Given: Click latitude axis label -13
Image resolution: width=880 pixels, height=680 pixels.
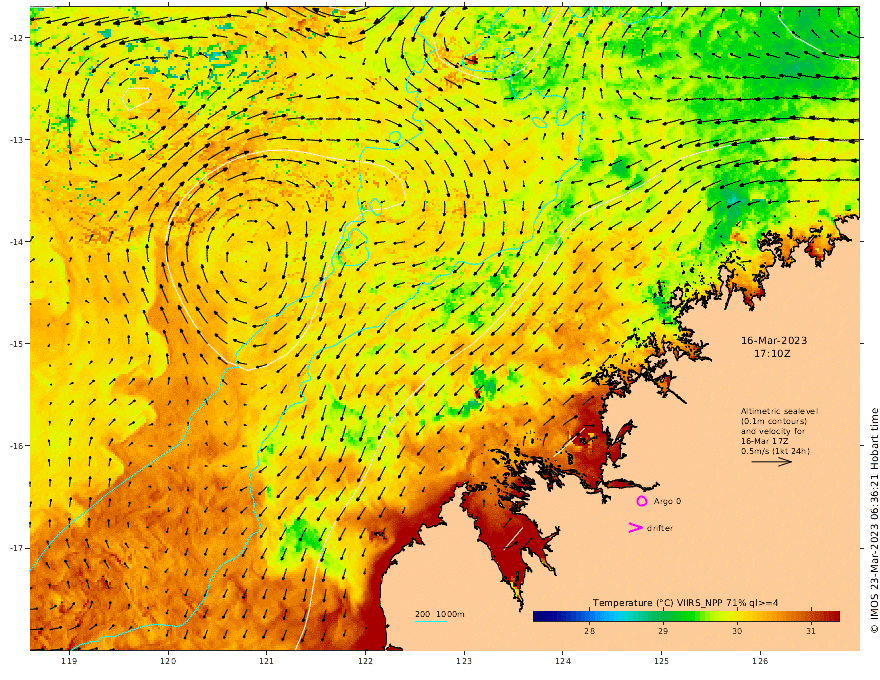Looking at the screenshot, I should (x=16, y=139).
